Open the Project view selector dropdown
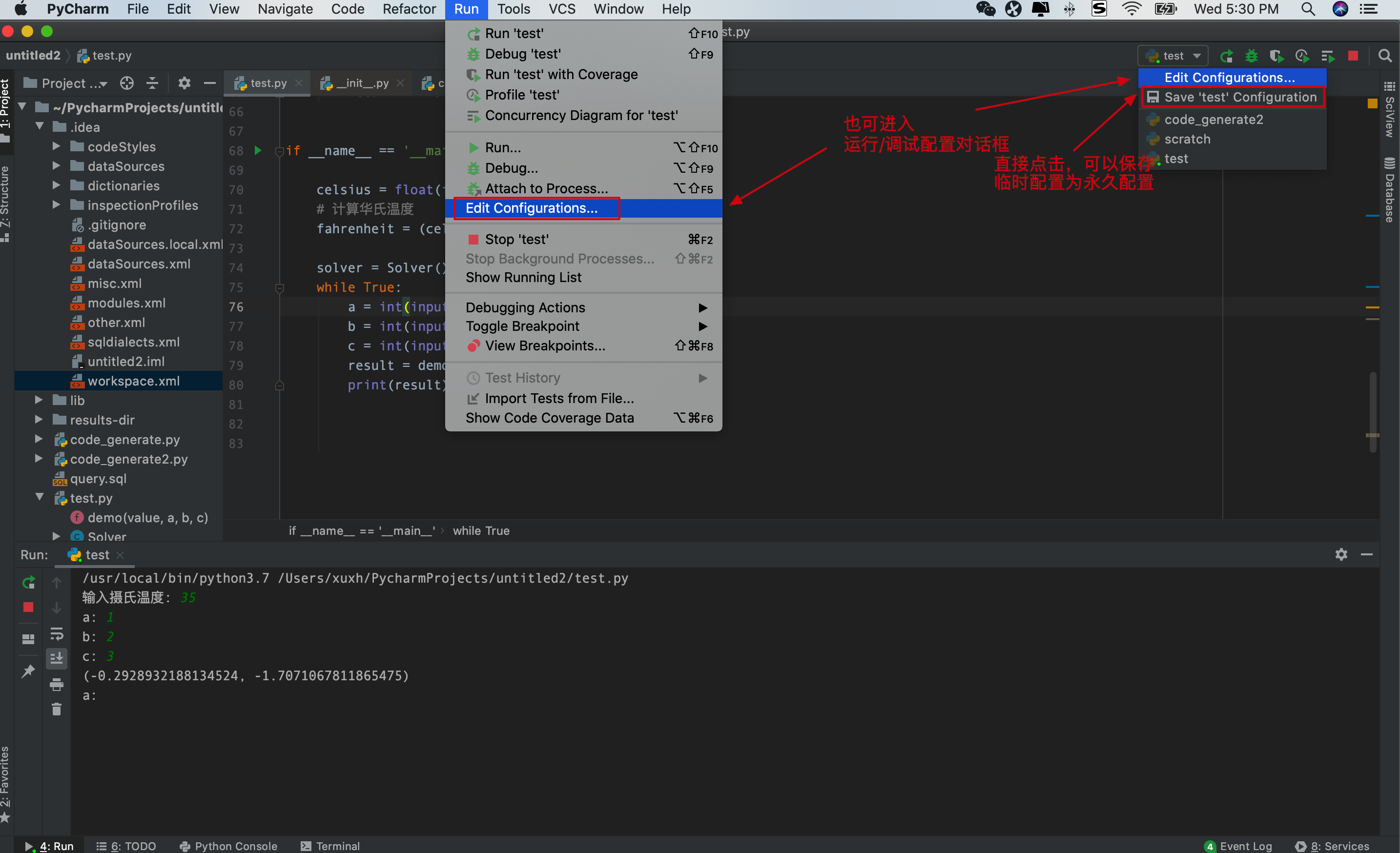This screenshot has height=853, width=1400. (65, 83)
